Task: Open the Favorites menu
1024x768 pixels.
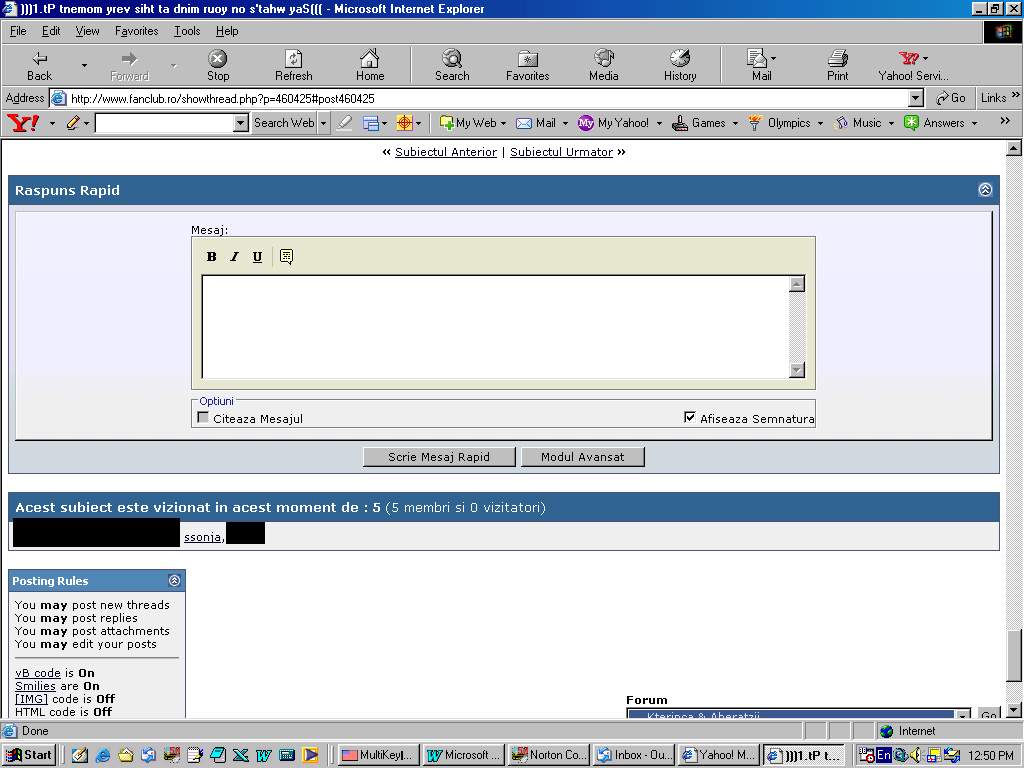Action: (136, 31)
